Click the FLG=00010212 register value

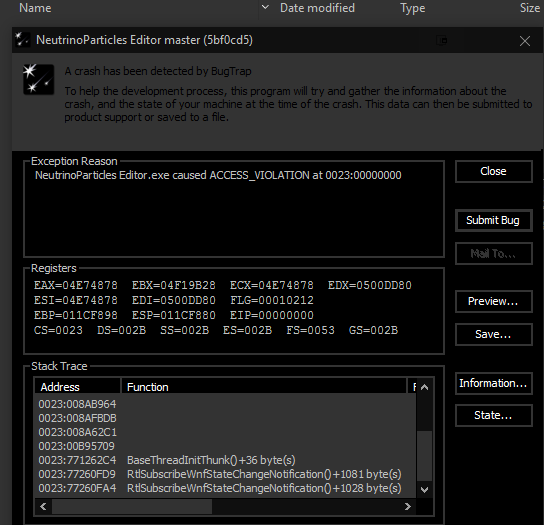272,300
